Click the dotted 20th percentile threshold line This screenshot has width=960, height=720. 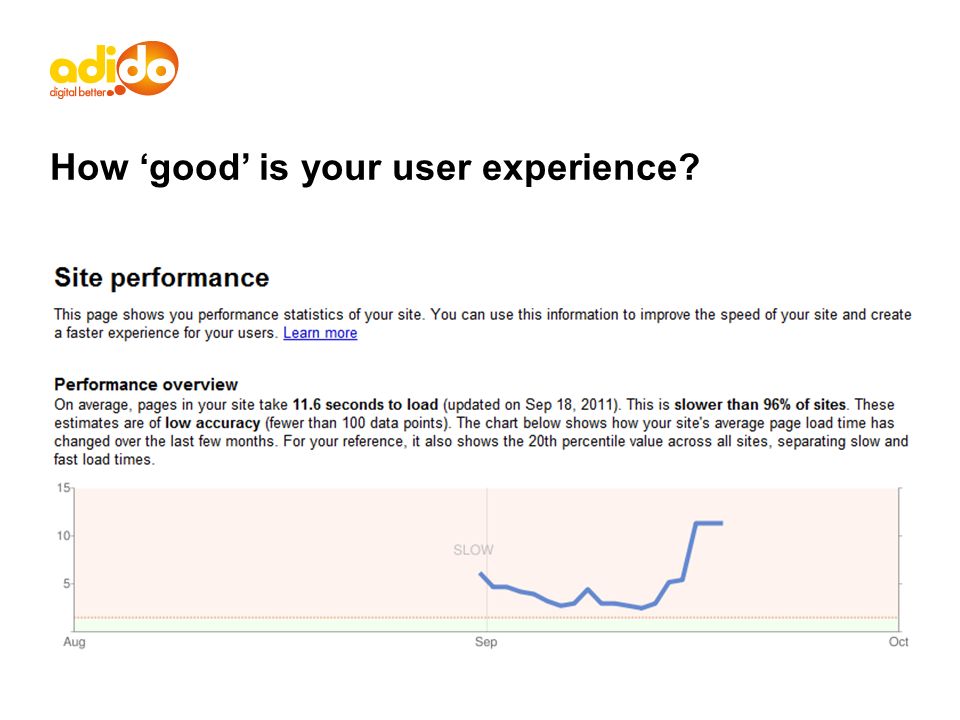[486, 618]
